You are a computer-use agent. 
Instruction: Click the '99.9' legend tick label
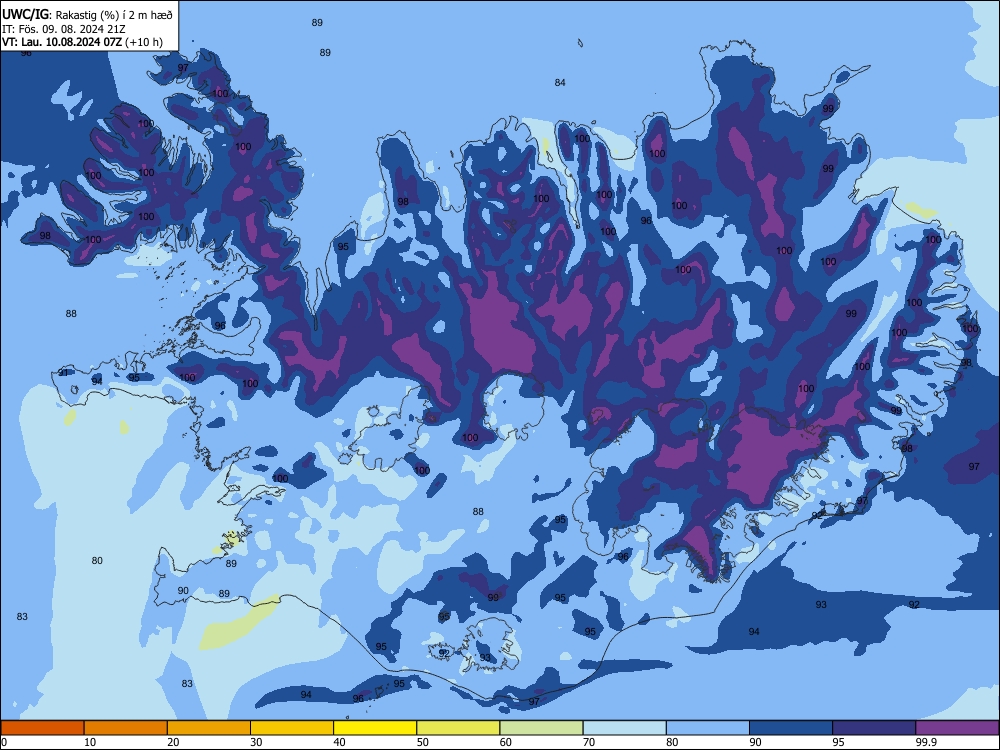pyautogui.click(x=926, y=742)
